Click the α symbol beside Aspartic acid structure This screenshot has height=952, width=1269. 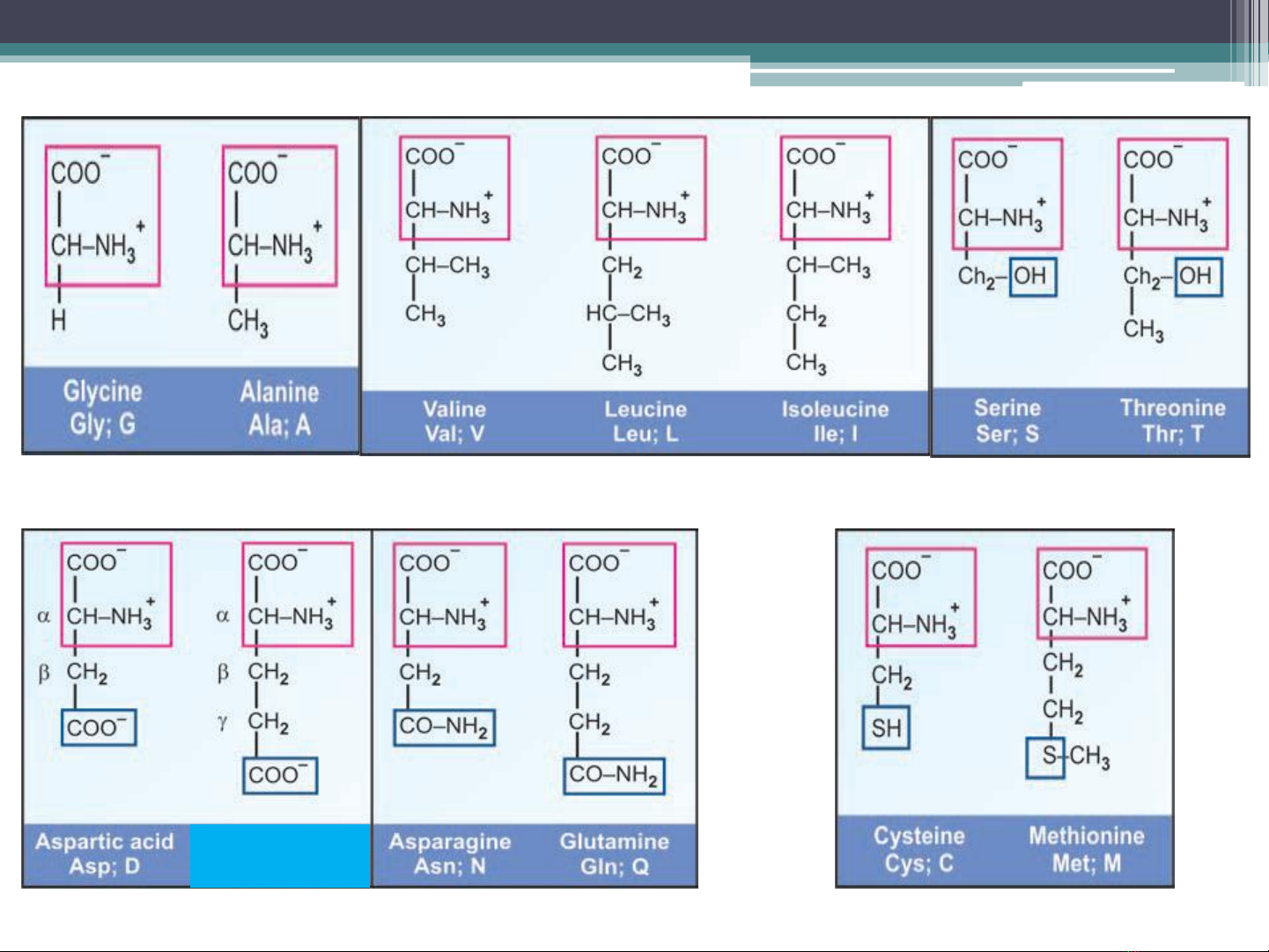[x=43, y=616]
